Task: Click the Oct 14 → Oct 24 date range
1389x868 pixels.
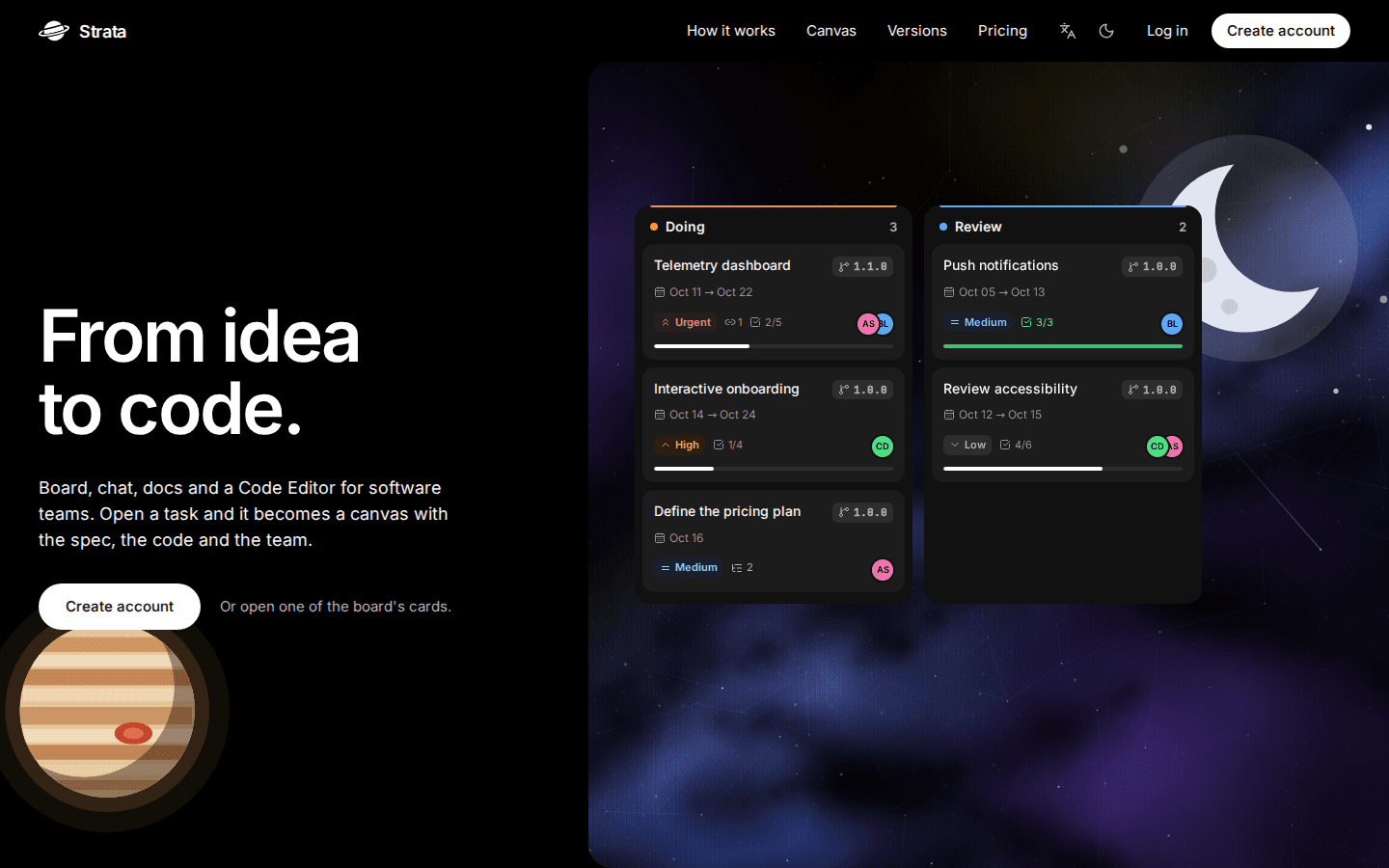Action: pyautogui.click(x=705, y=415)
